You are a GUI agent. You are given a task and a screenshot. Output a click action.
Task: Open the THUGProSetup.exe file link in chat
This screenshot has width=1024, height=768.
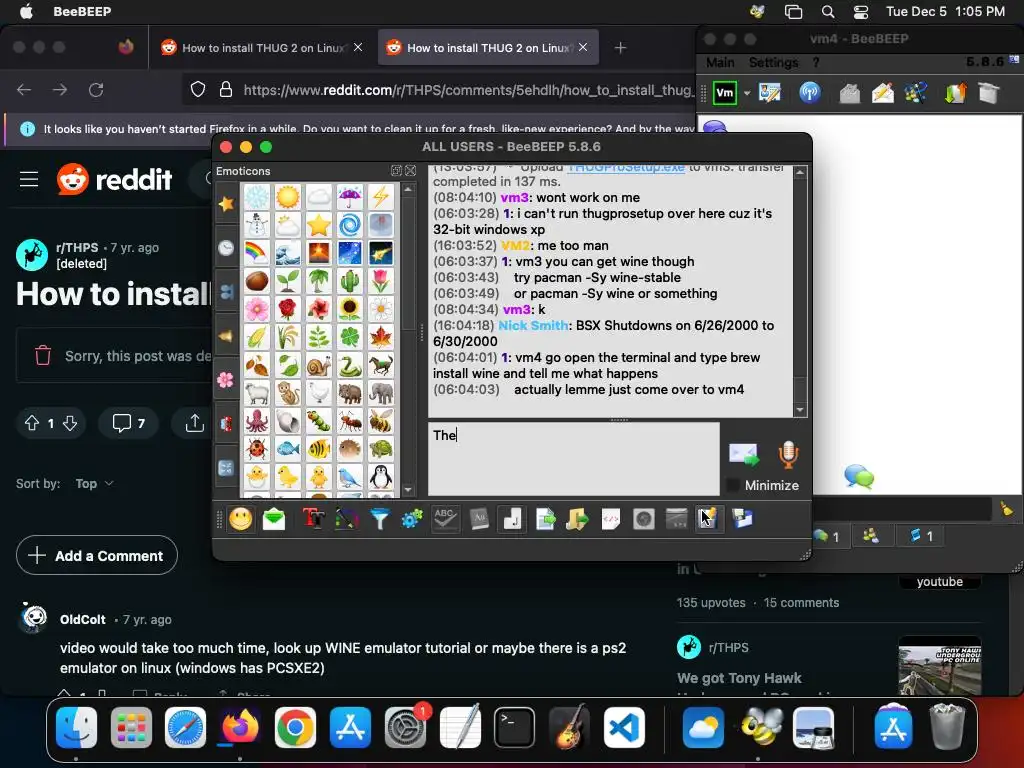click(626, 168)
